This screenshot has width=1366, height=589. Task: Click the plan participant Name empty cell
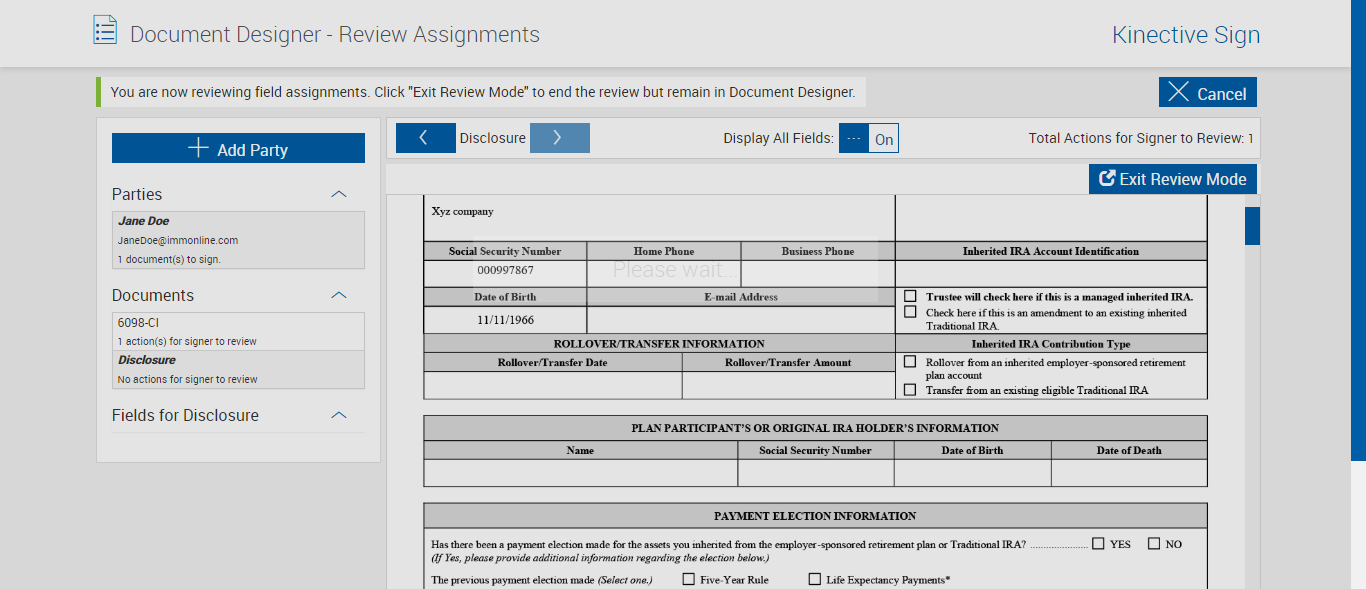(581, 473)
